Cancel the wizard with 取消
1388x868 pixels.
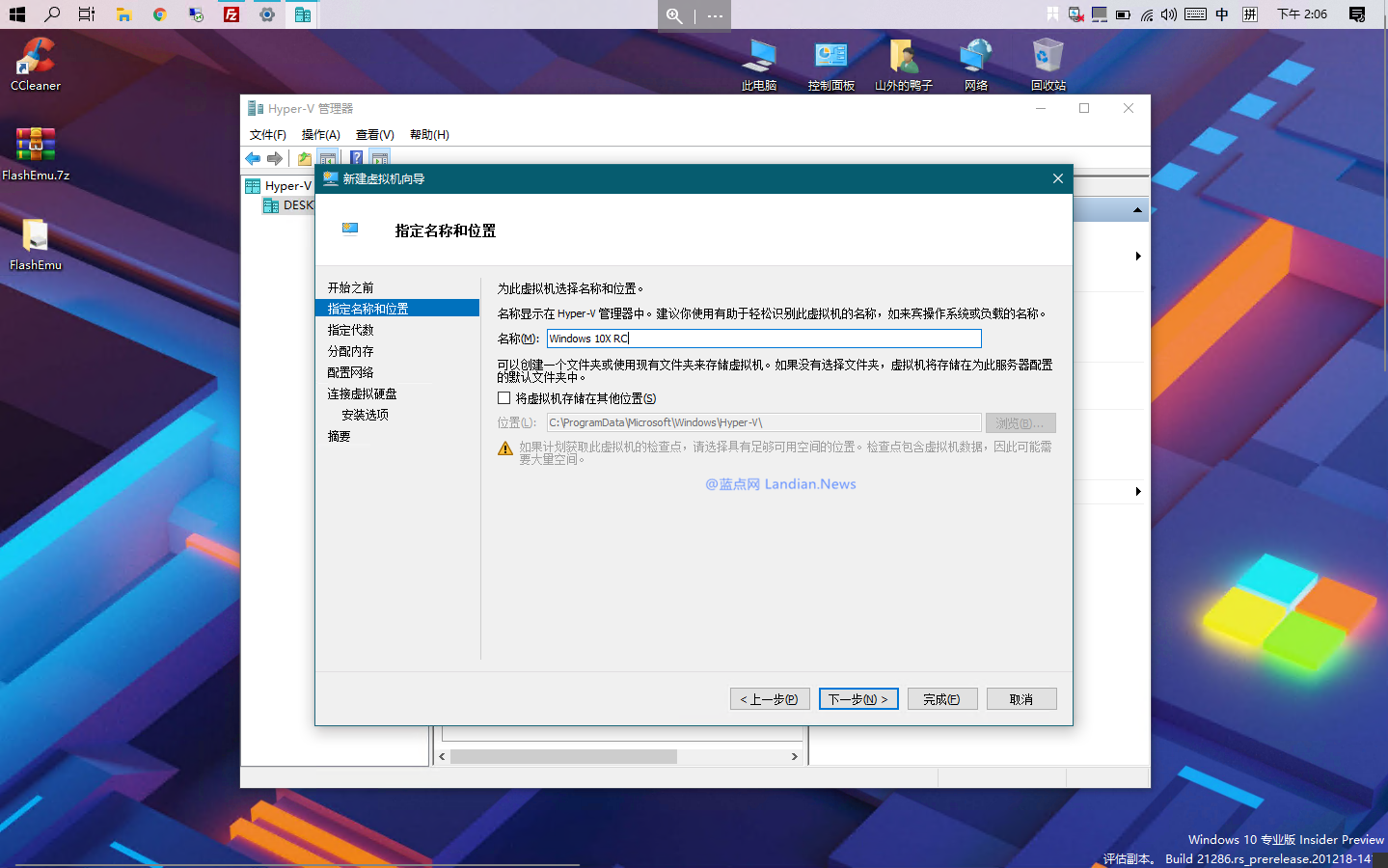[x=1021, y=699]
